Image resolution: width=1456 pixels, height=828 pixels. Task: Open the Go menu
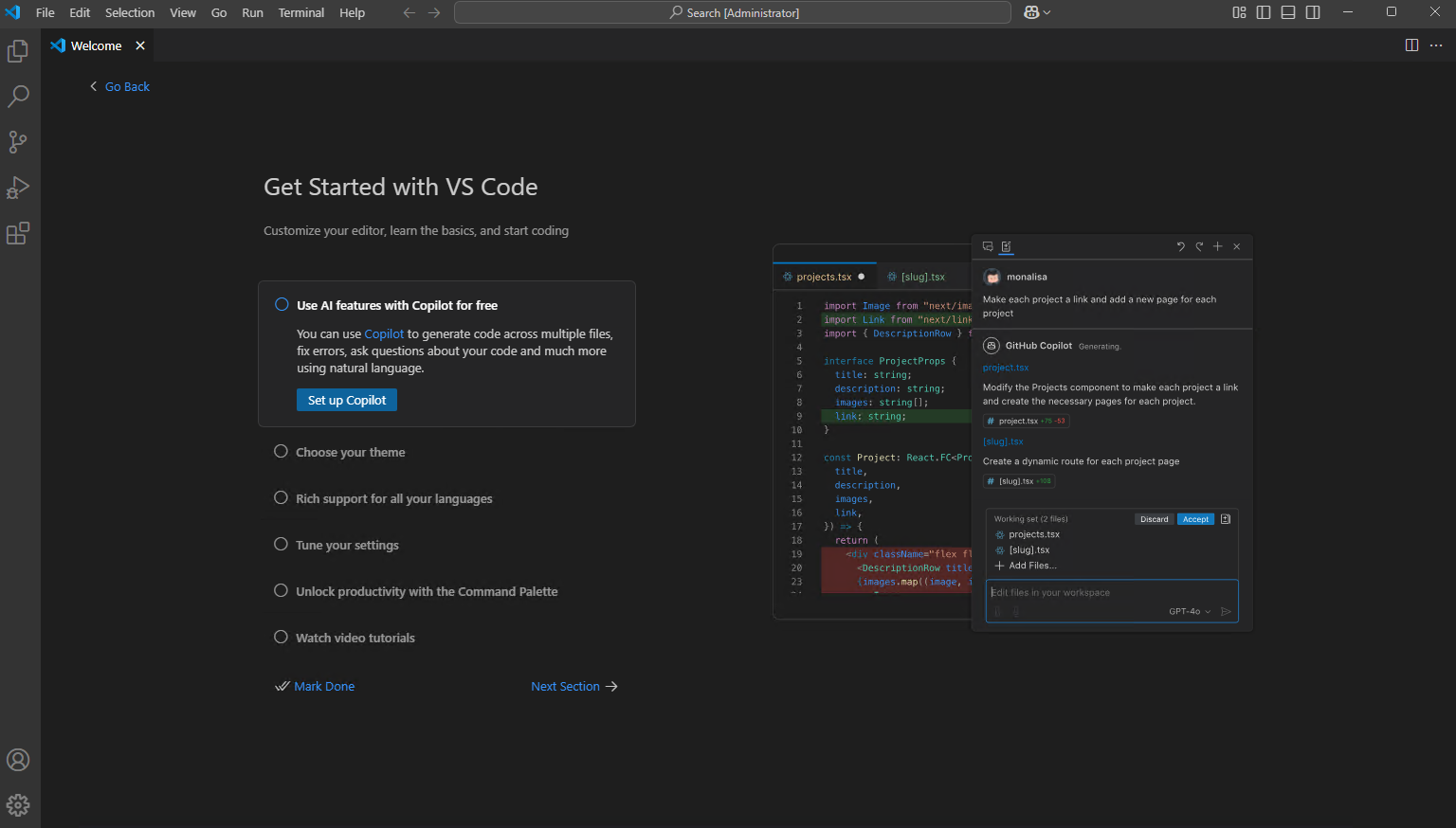tap(219, 12)
